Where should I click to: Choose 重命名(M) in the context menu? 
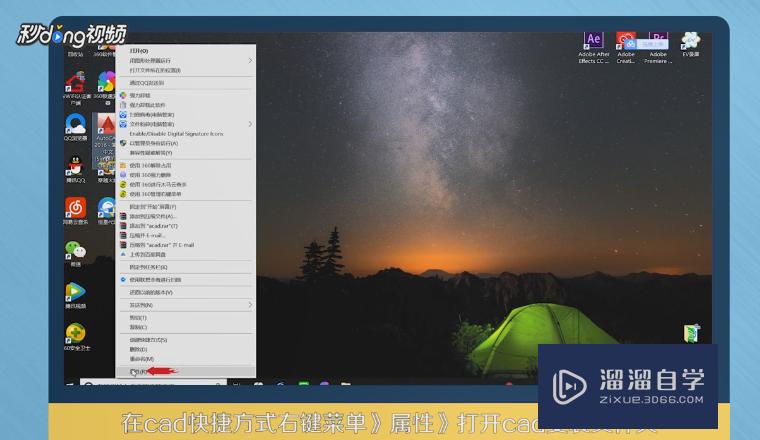pos(186,359)
